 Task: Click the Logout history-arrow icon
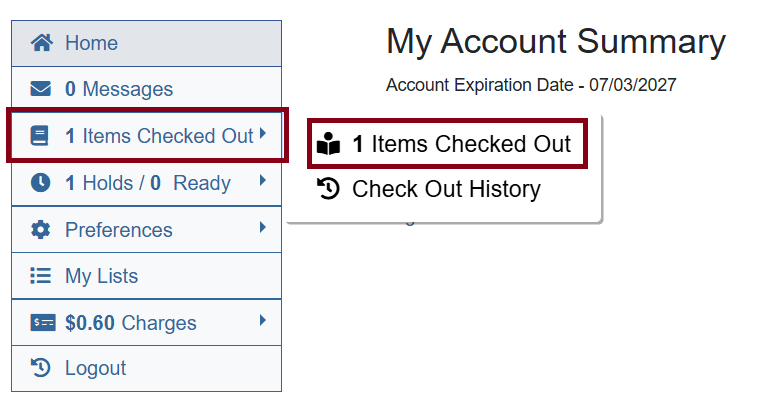coord(41,368)
